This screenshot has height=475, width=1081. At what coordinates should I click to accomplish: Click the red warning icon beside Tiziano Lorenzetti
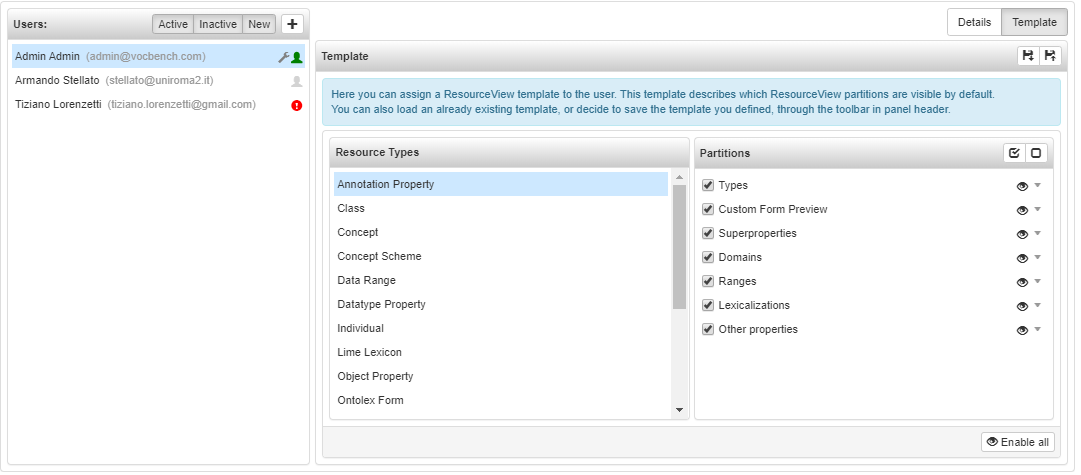click(x=296, y=105)
